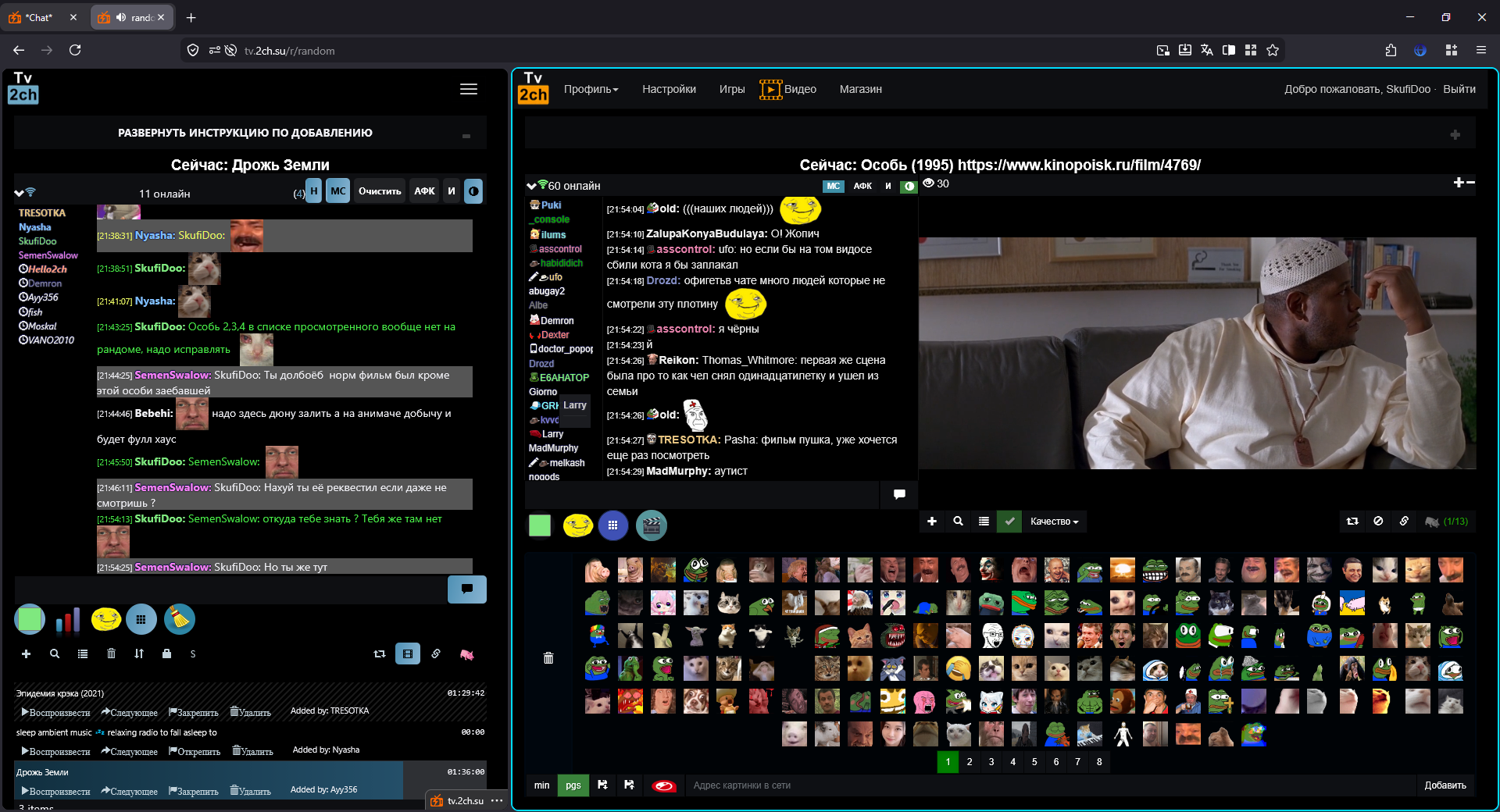
Task: Enlarge the video with the plus button
Action: (1458, 183)
